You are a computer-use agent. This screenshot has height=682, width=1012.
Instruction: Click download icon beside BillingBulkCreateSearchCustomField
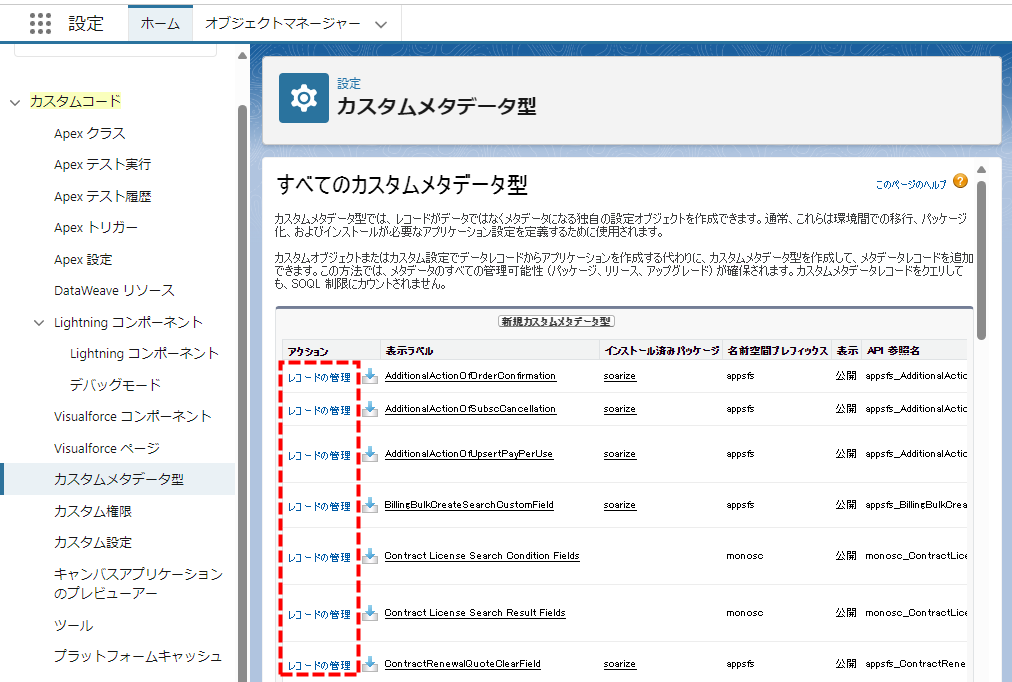[x=370, y=505]
